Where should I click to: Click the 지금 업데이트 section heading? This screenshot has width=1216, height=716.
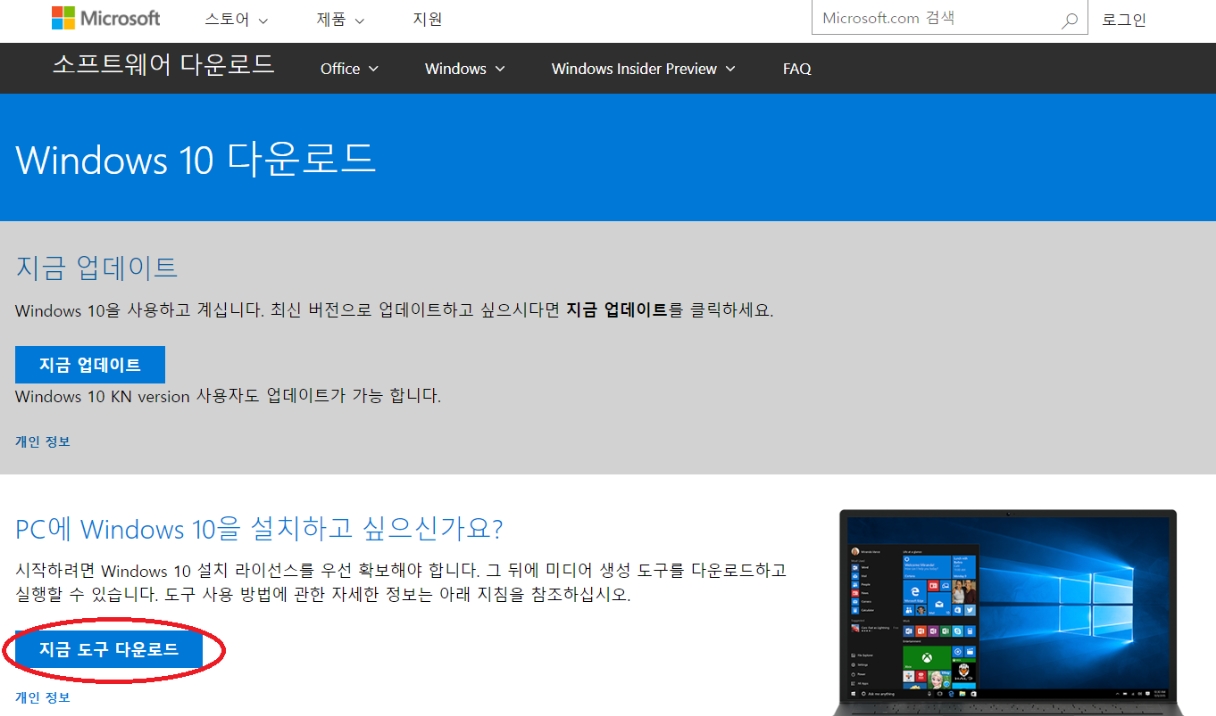point(97,268)
